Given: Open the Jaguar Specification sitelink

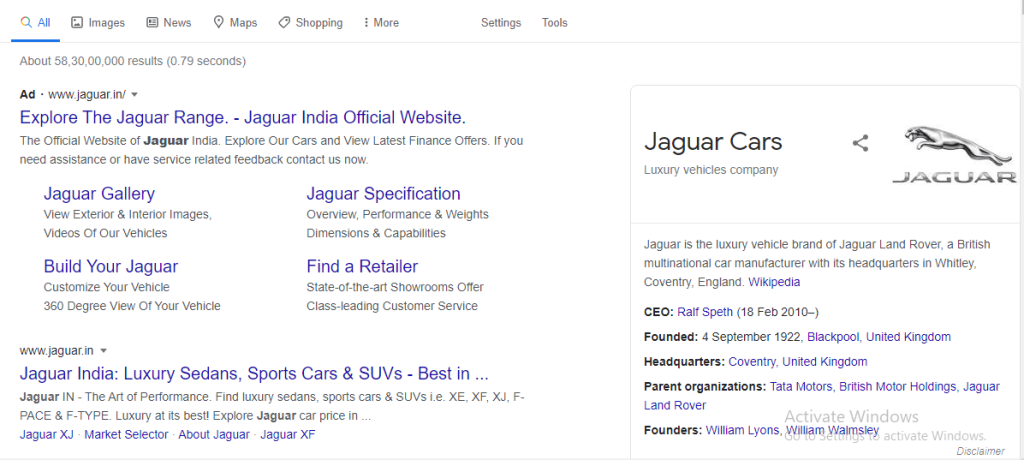Looking at the screenshot, I should (383, 194).
